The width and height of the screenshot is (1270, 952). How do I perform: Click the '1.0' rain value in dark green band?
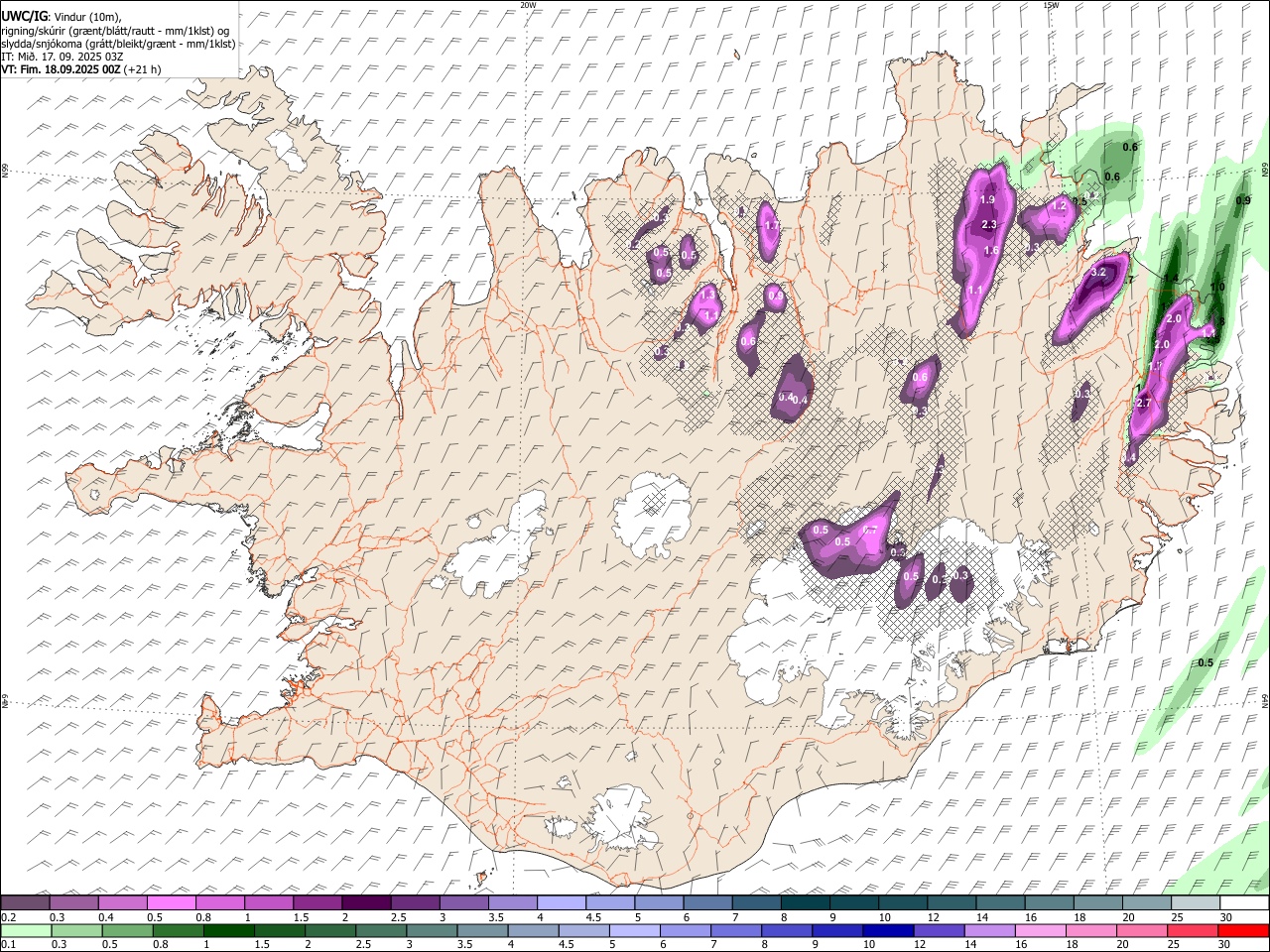(1217, 288)
